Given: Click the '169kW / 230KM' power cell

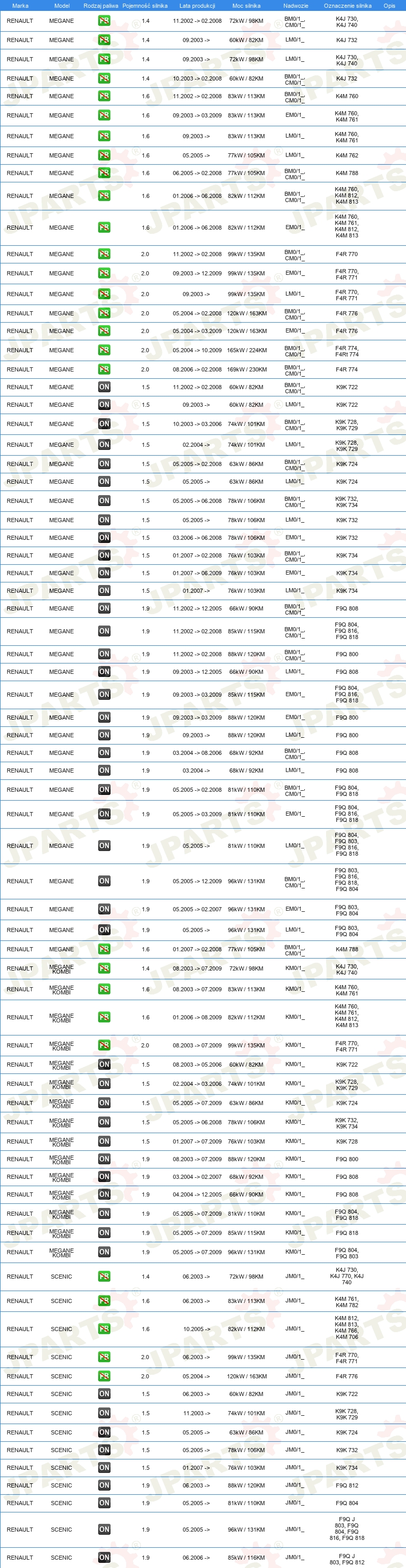Looking at the screenshot, I should (247, 369).
